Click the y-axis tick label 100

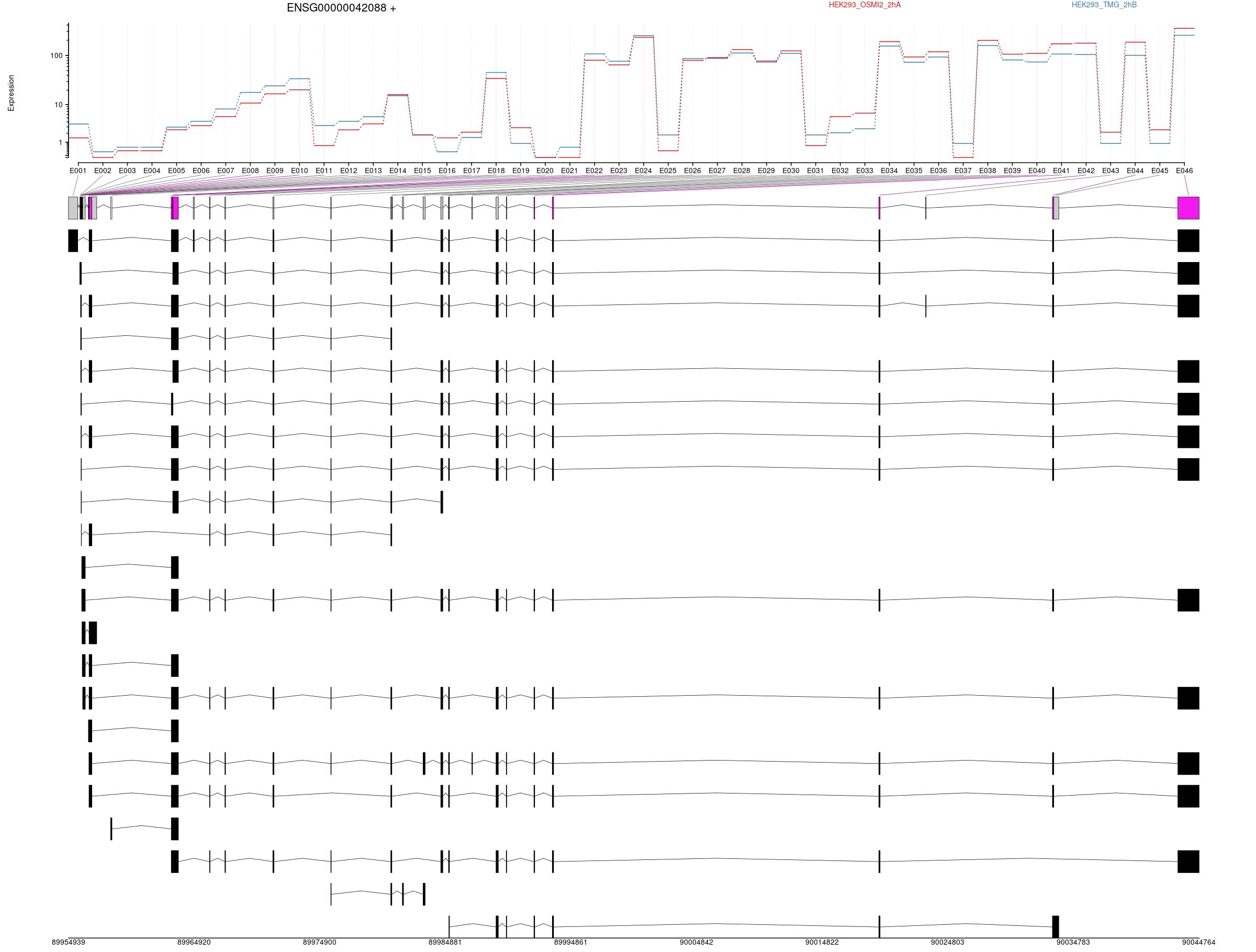56,55
